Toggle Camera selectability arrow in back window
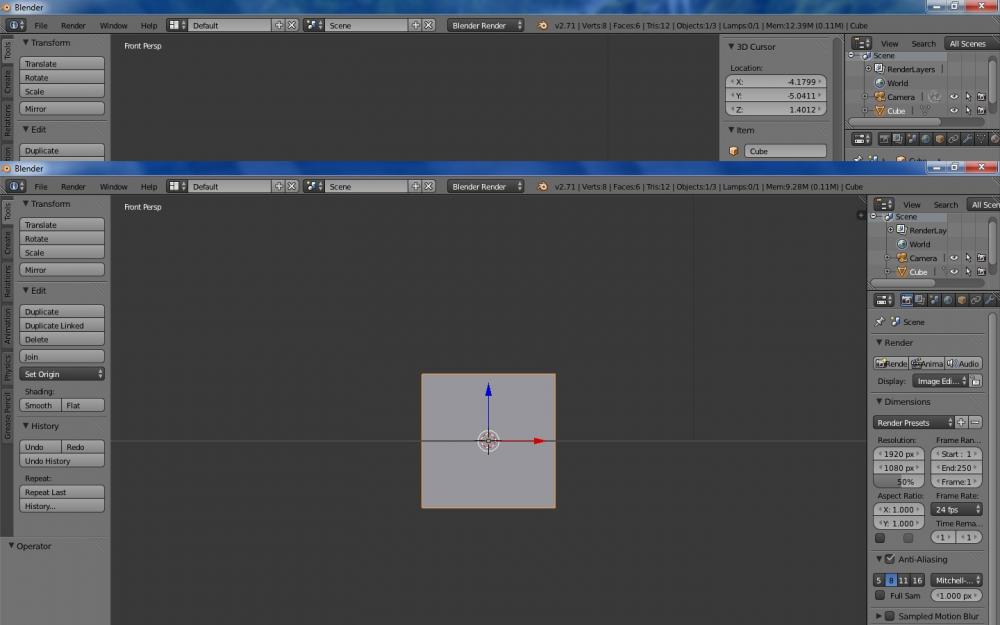1000x625 pixels. coord(968,97)
